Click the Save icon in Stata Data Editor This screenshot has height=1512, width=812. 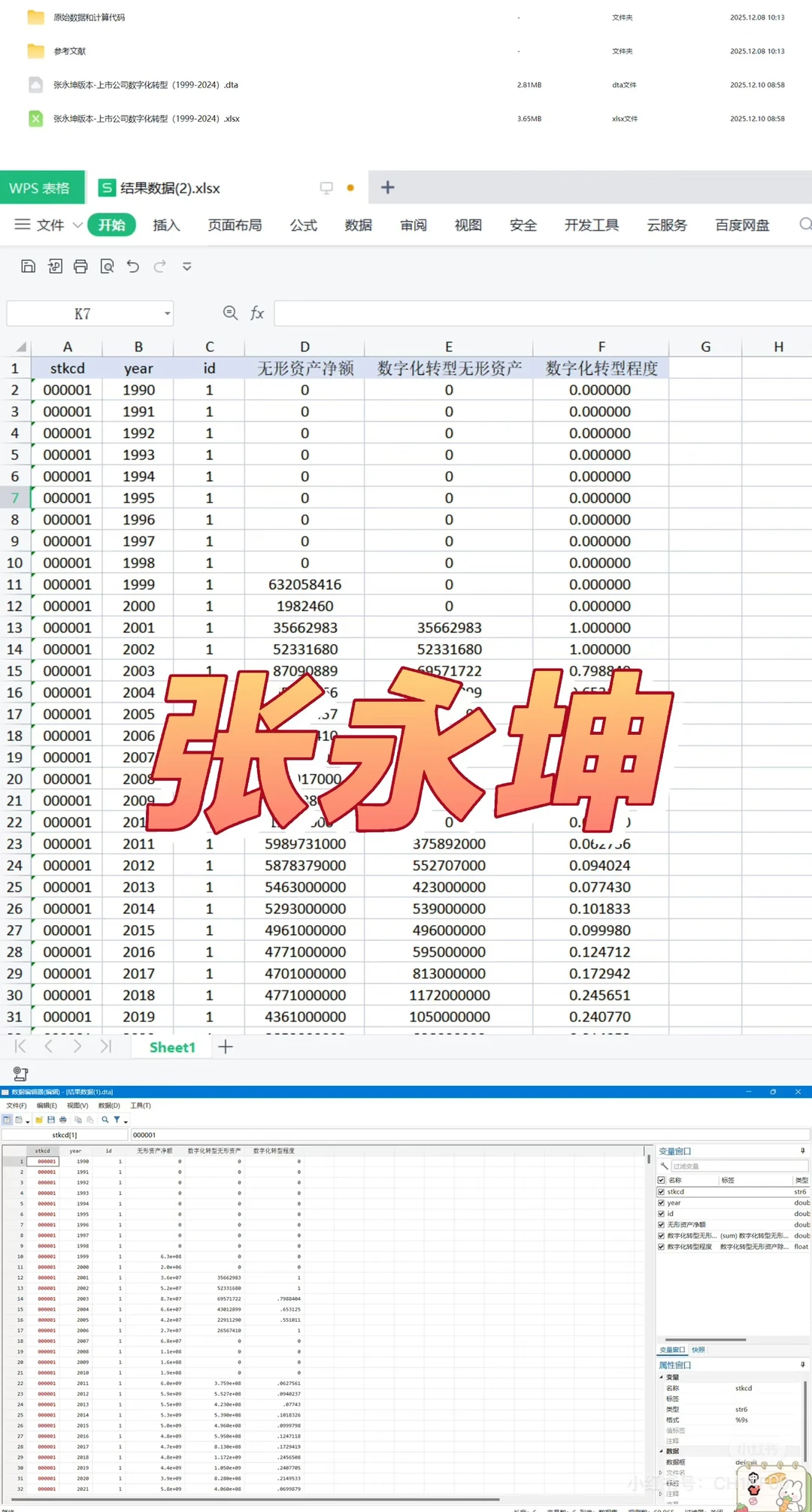[51, 1120]
